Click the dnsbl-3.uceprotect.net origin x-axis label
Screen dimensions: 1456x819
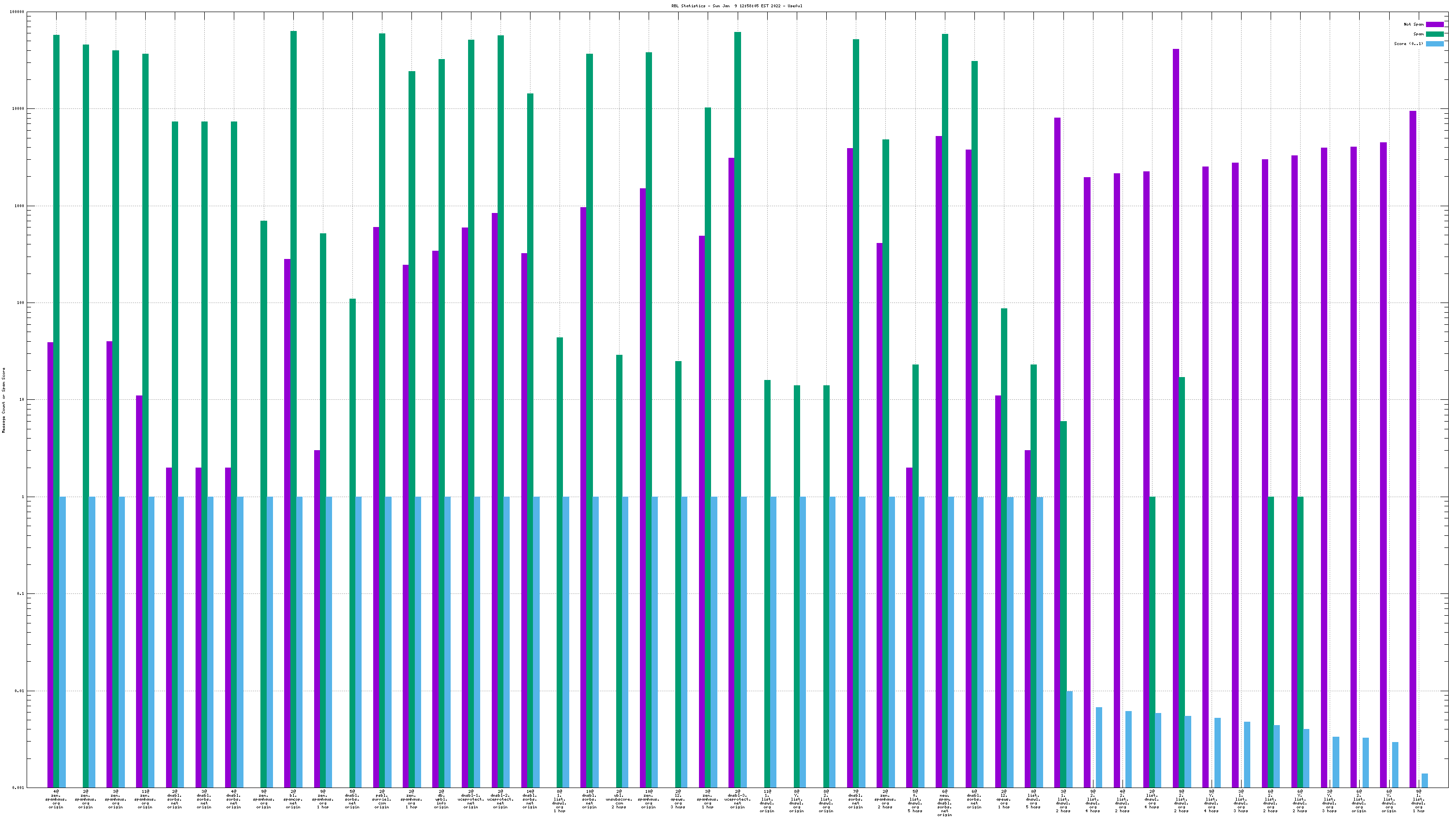737,799
